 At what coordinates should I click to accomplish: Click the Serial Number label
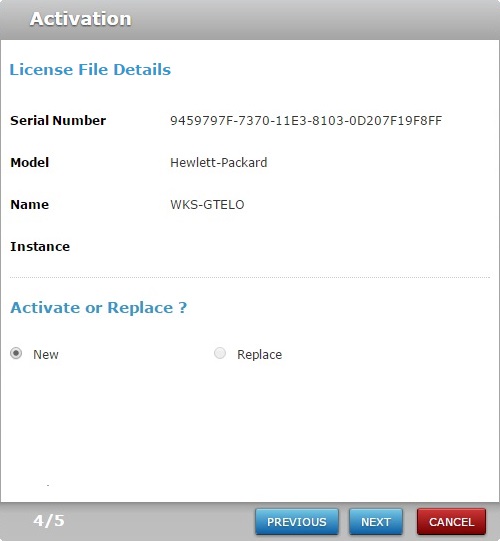coord(58,120)
